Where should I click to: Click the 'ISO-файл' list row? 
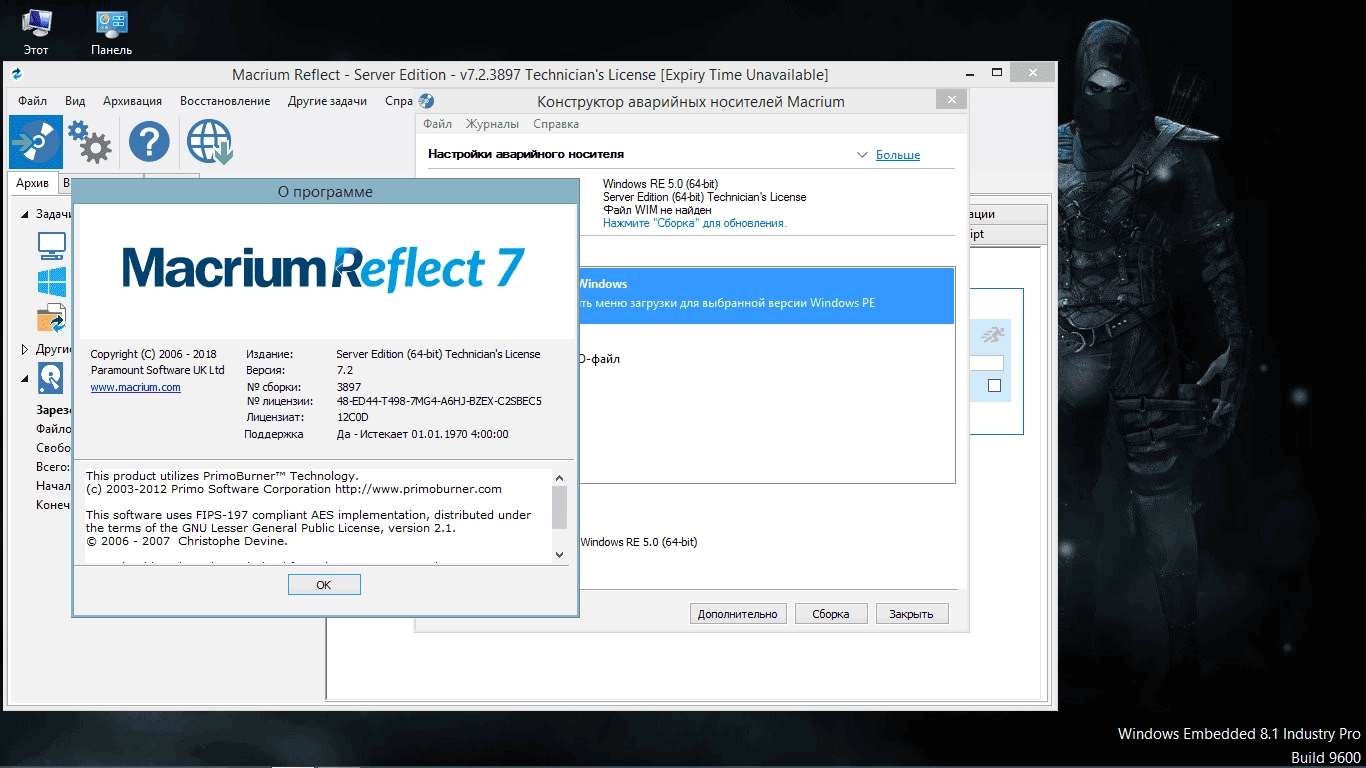[766, 358]
